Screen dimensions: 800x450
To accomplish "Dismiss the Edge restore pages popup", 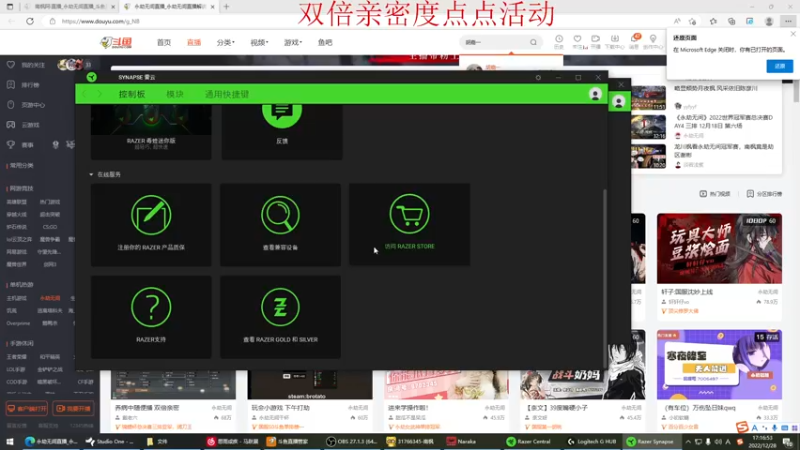I will 793,34.
